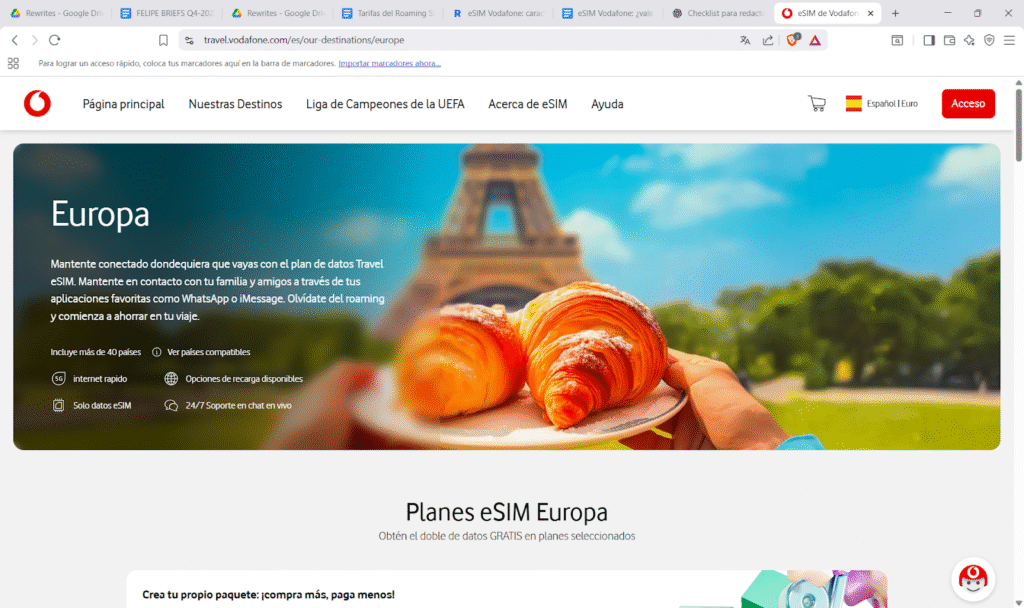
Task: Reload the current page
Action: pyautogui.click(x=54, y=40)
